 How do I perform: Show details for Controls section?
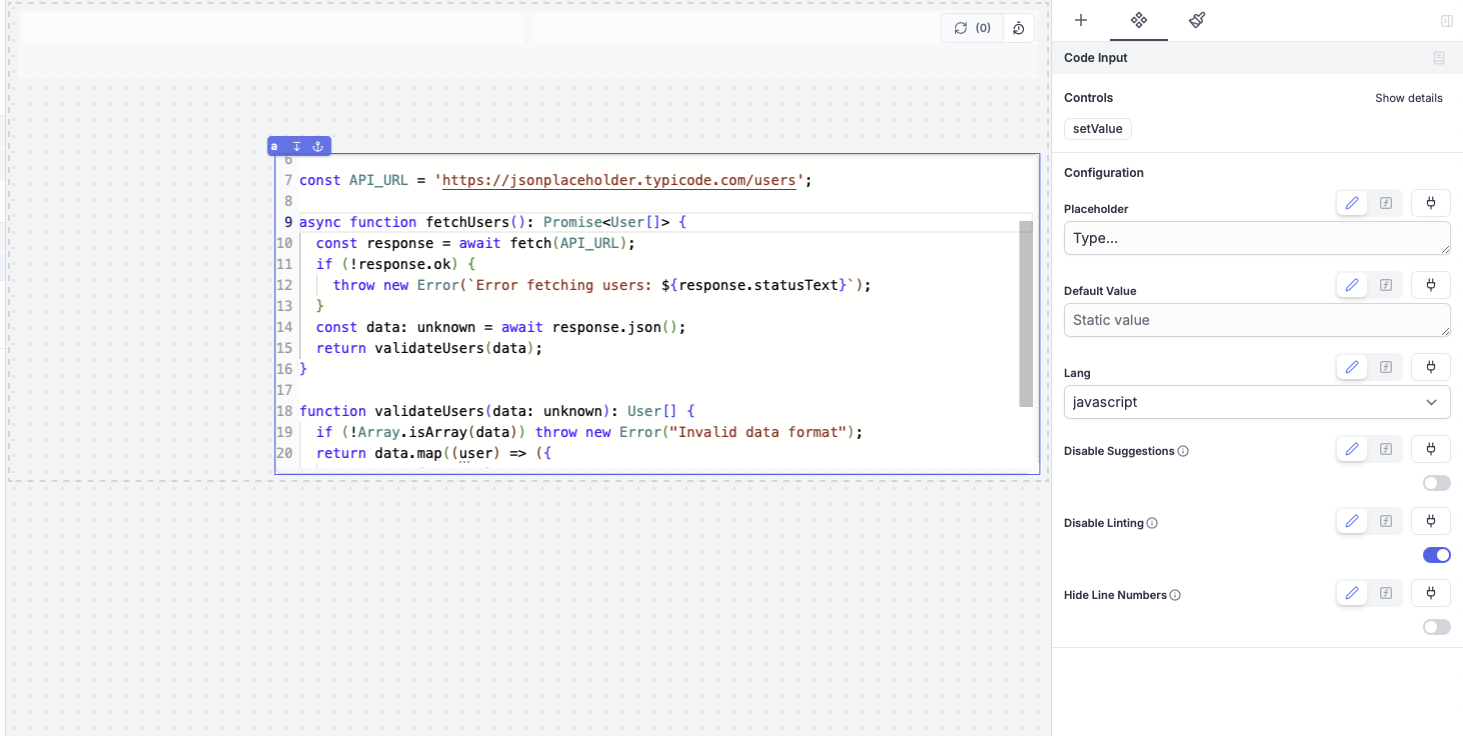1408,97
